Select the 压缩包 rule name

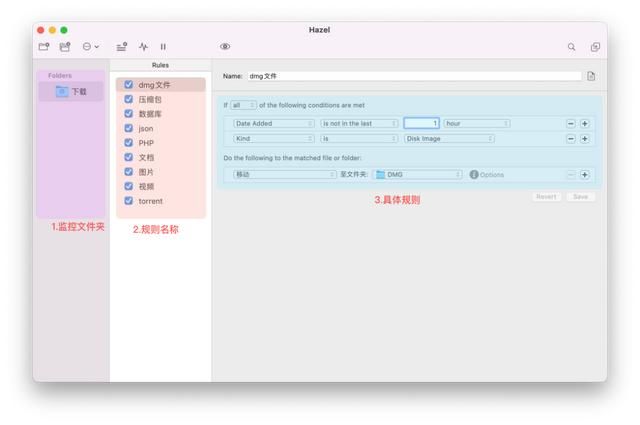point(150,100)
